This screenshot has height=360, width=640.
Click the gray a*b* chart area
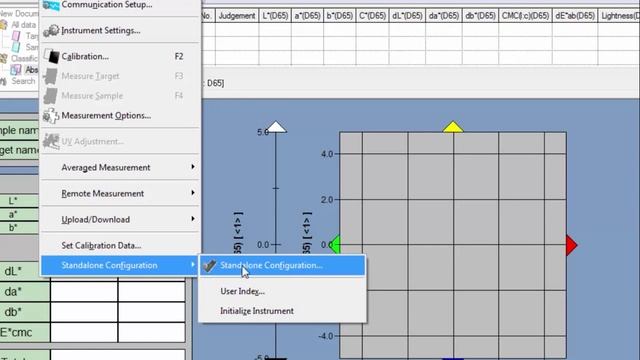coord(453,245)
